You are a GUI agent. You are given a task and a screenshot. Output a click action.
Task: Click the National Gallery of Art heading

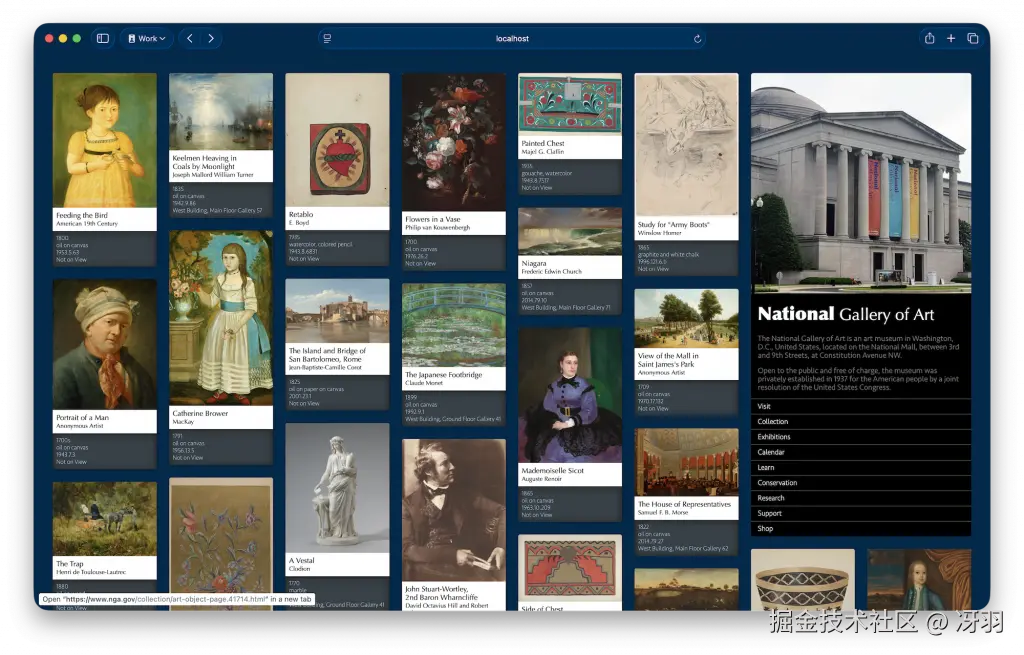point(846,314)
